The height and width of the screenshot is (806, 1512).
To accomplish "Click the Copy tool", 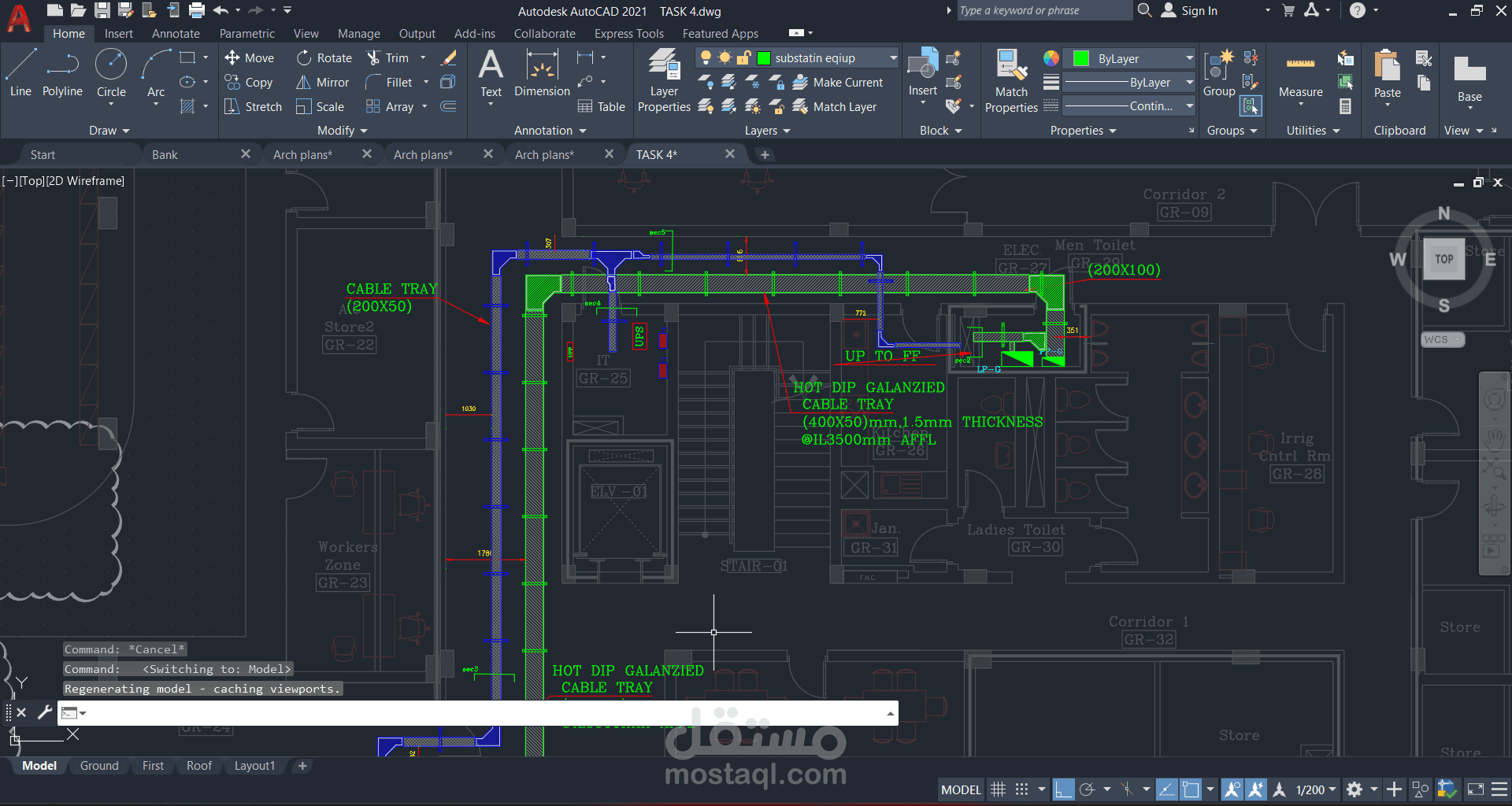I will pos(248,82).
